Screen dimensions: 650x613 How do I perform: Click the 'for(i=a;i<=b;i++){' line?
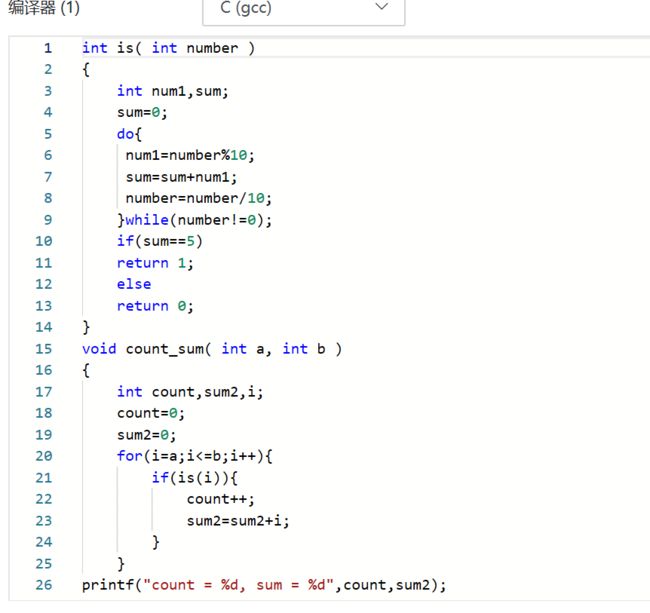click(194, 456)
